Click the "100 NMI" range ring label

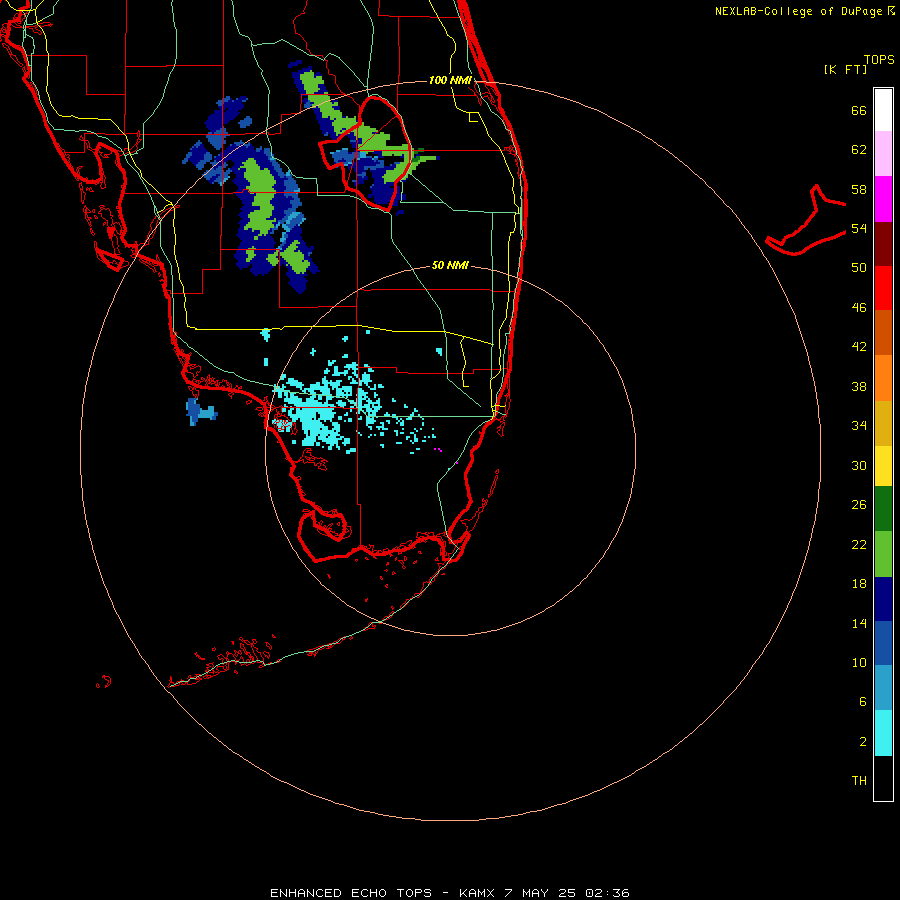[450, 80]
